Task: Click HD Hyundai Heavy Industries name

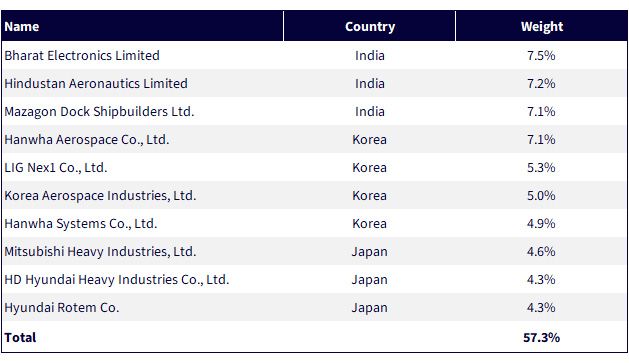Action: point(117,280)
